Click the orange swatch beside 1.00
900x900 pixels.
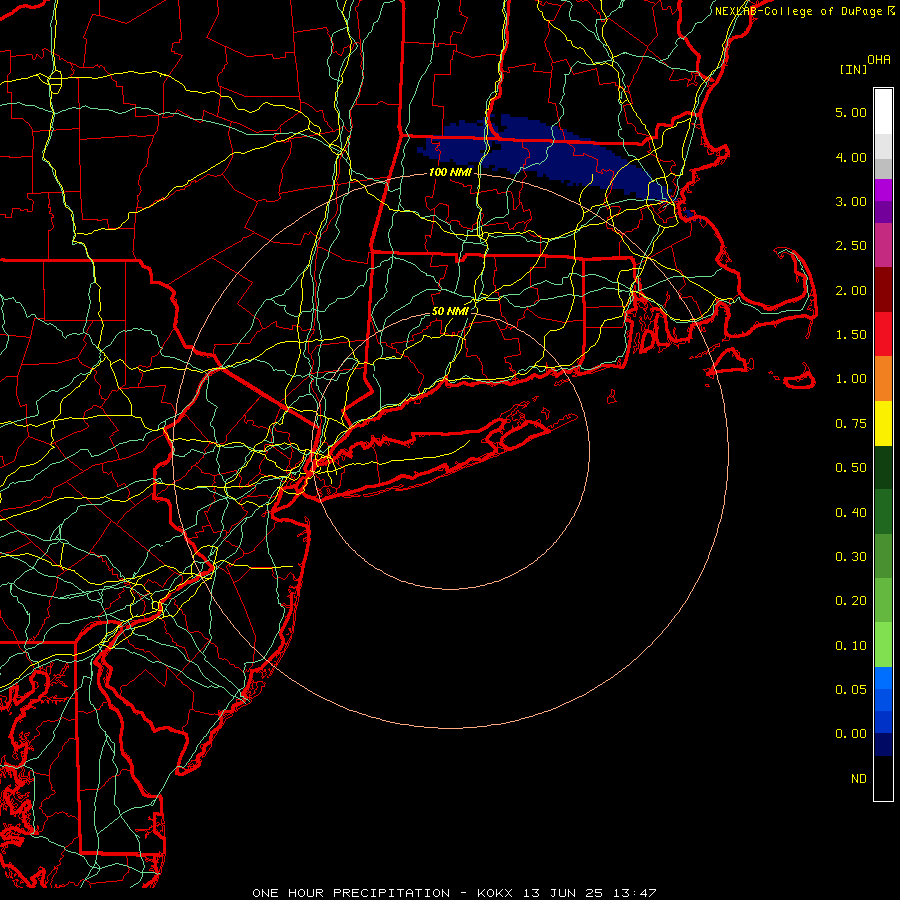[x=883, y=379]
